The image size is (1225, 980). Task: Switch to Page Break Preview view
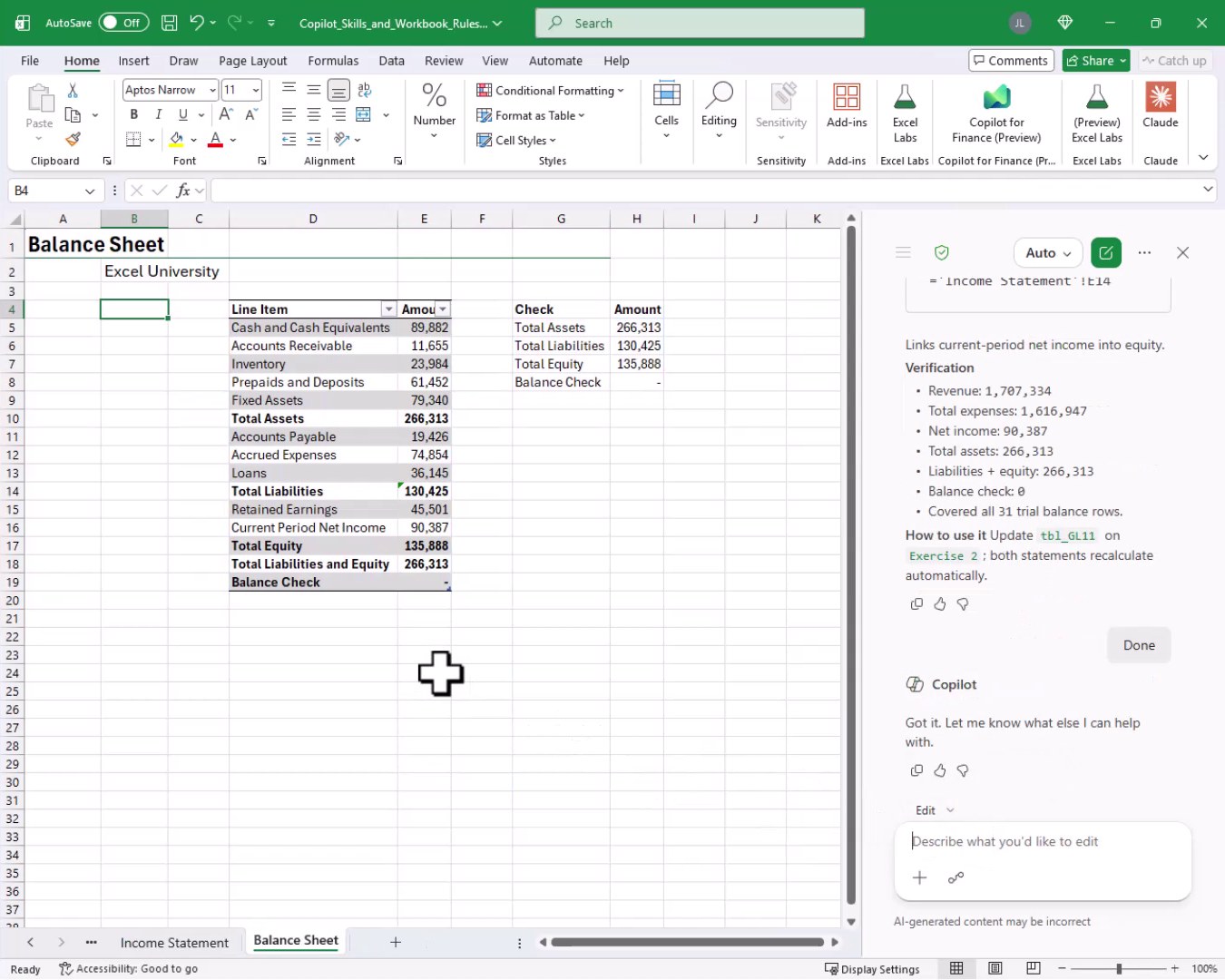(1033, 969)
